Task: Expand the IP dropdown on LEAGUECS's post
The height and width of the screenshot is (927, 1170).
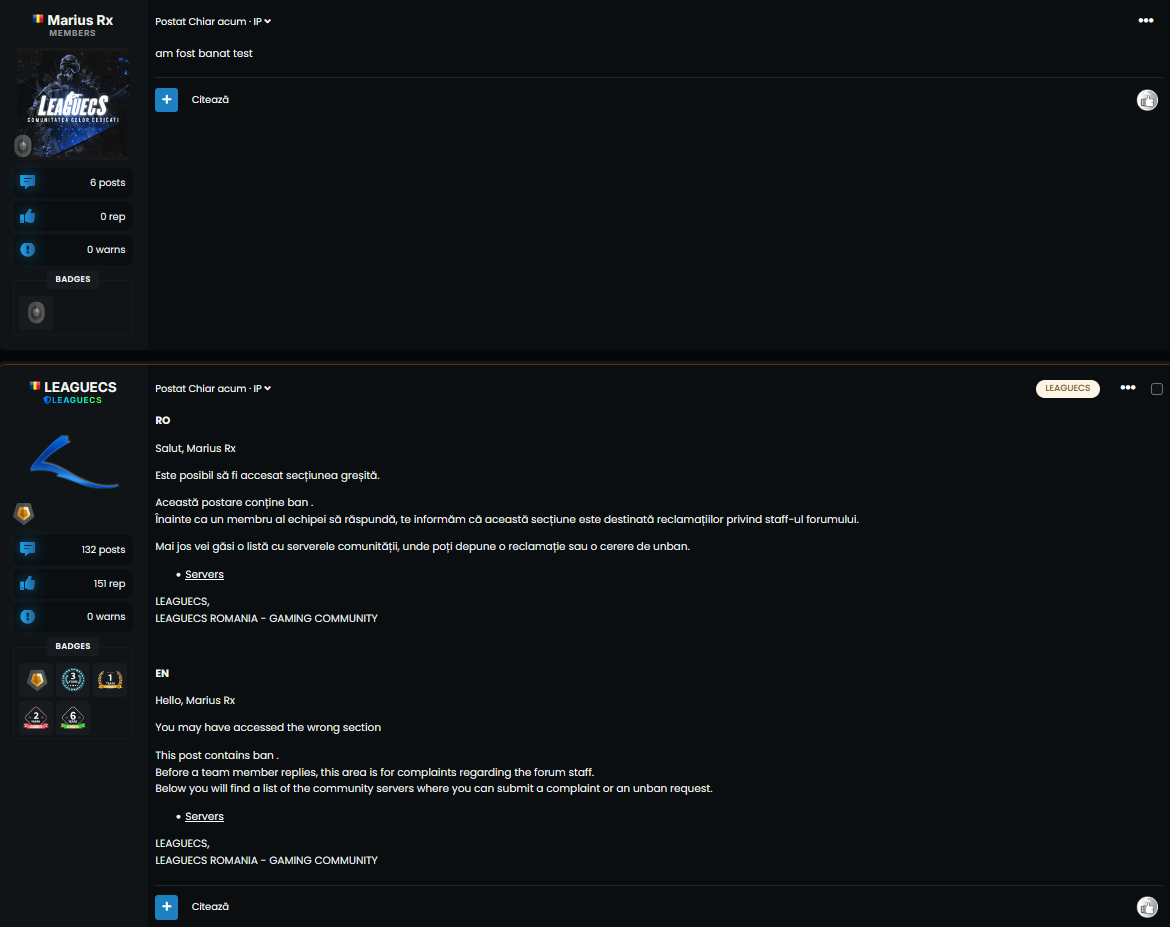Action: pyautogui.click(x=262, y=389)
